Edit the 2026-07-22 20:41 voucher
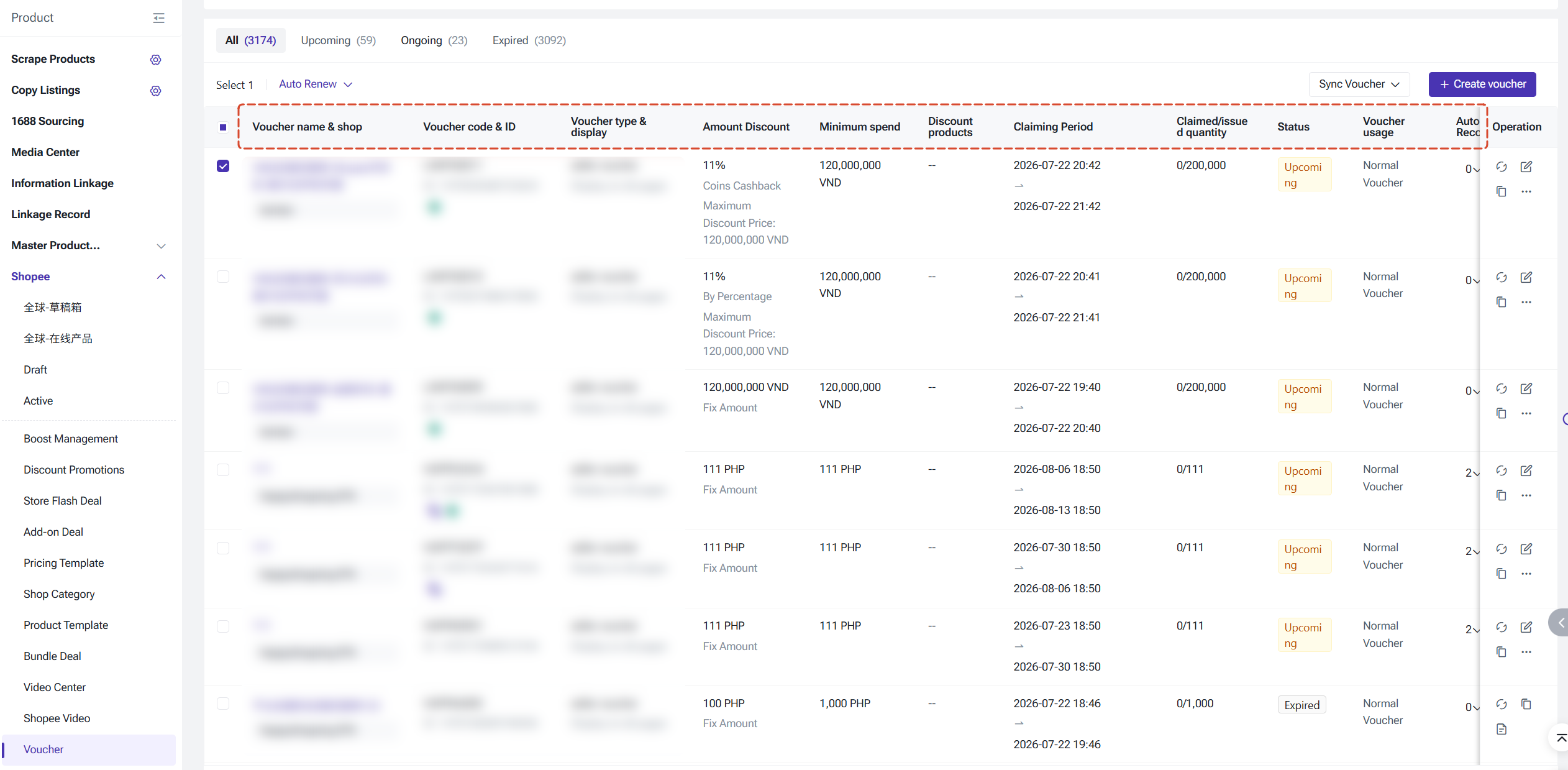Screen dimensions: 1568x770 [x=1526, y=277]
